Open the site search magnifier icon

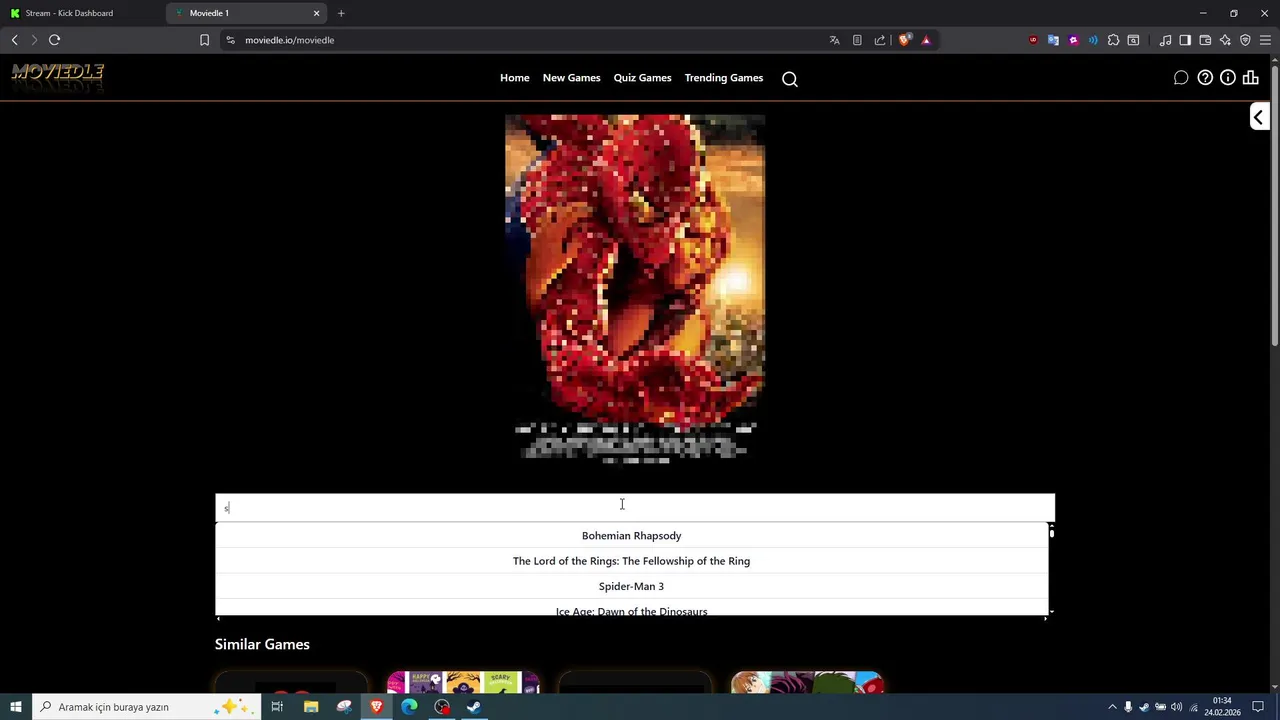click(x=790, y=79)
